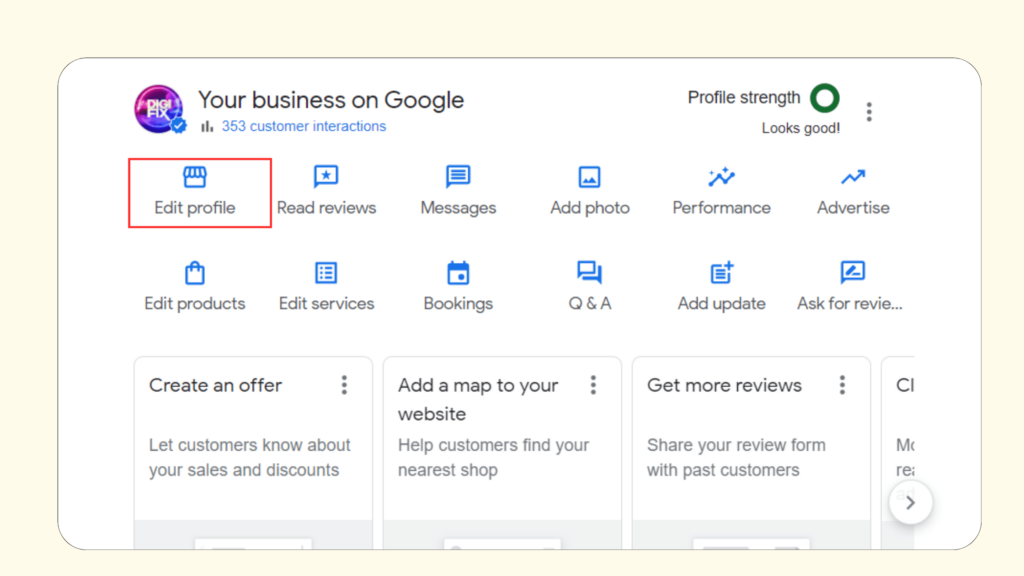This screenshot has width=1024, height=576.
Task: Open options menu on Add a map card
Action: (593, 385)
